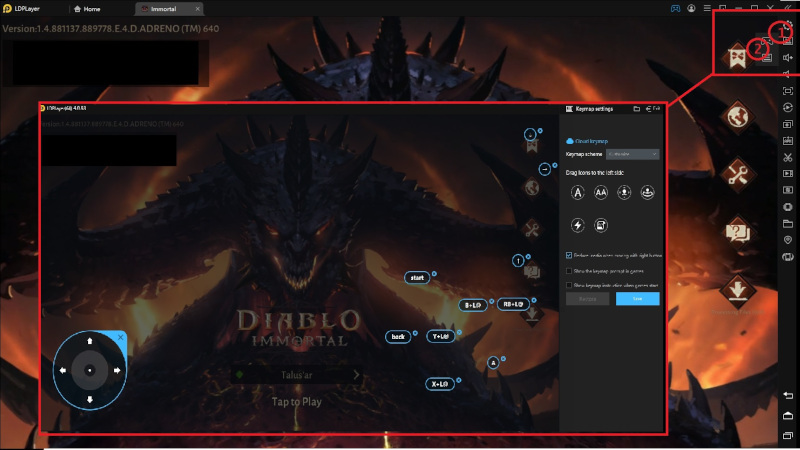Open the hamburger menu in LDPlayer title bar
This screenshot has height=450, width=800.
(x=707, y=9)
